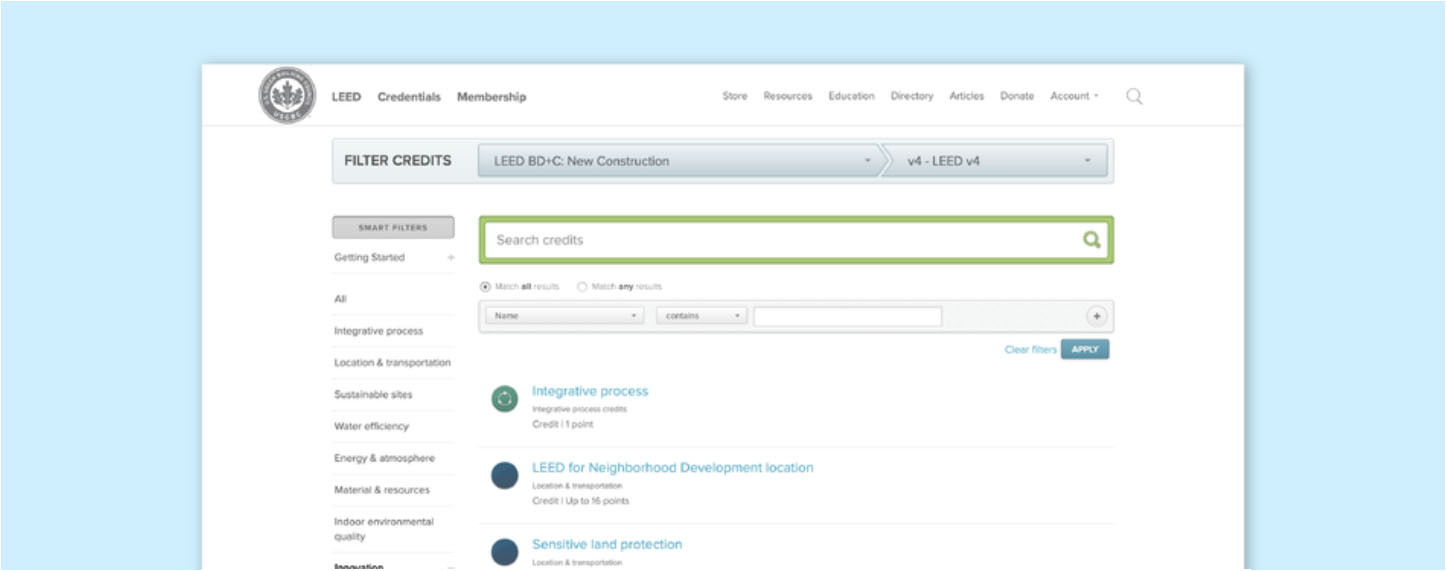
Task: Open Sensitive land protection link
Action: 607,544
